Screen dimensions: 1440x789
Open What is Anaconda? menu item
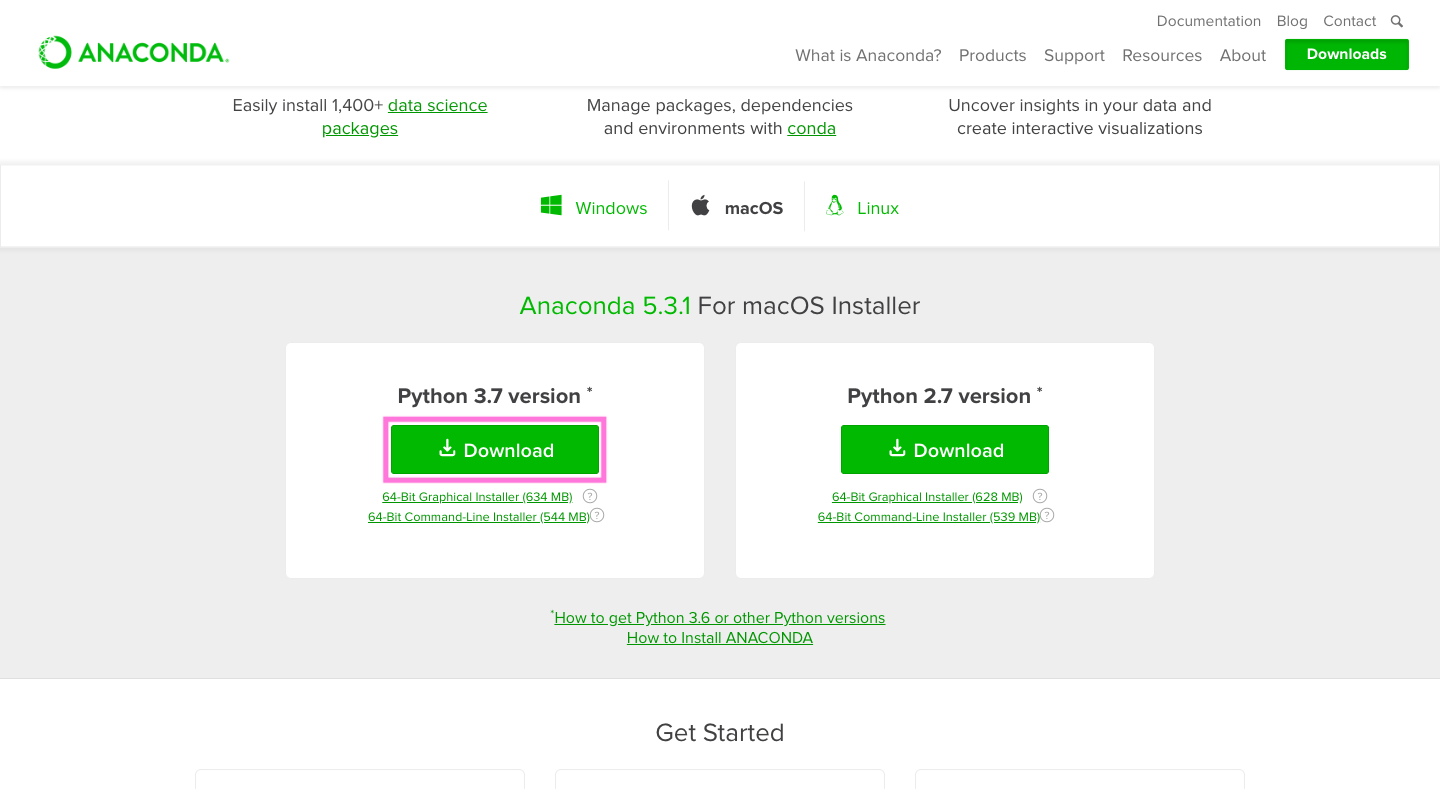(868, 55)
